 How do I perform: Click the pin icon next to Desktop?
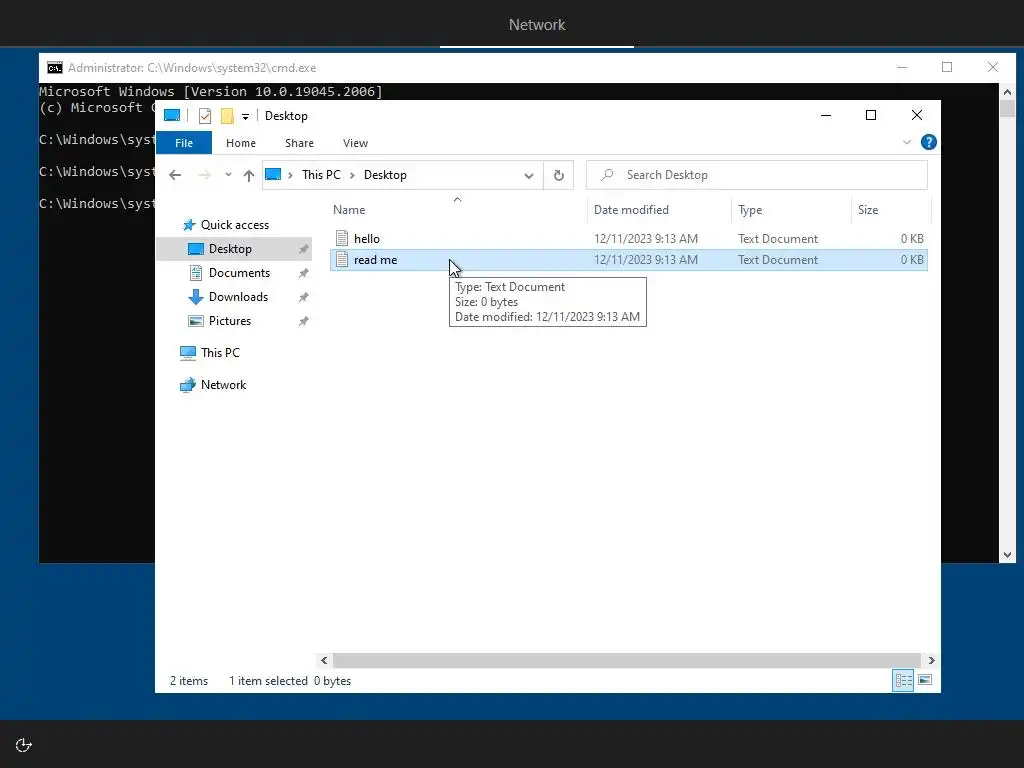pos(303,249)
